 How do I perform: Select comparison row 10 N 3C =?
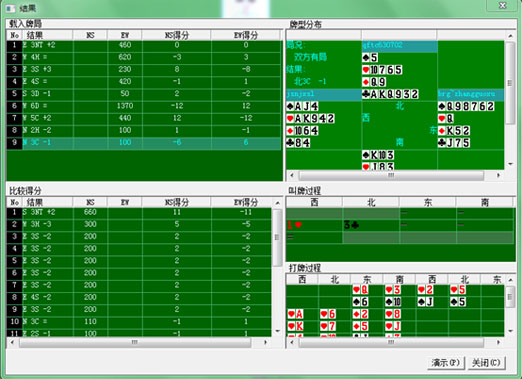[139, 322]
